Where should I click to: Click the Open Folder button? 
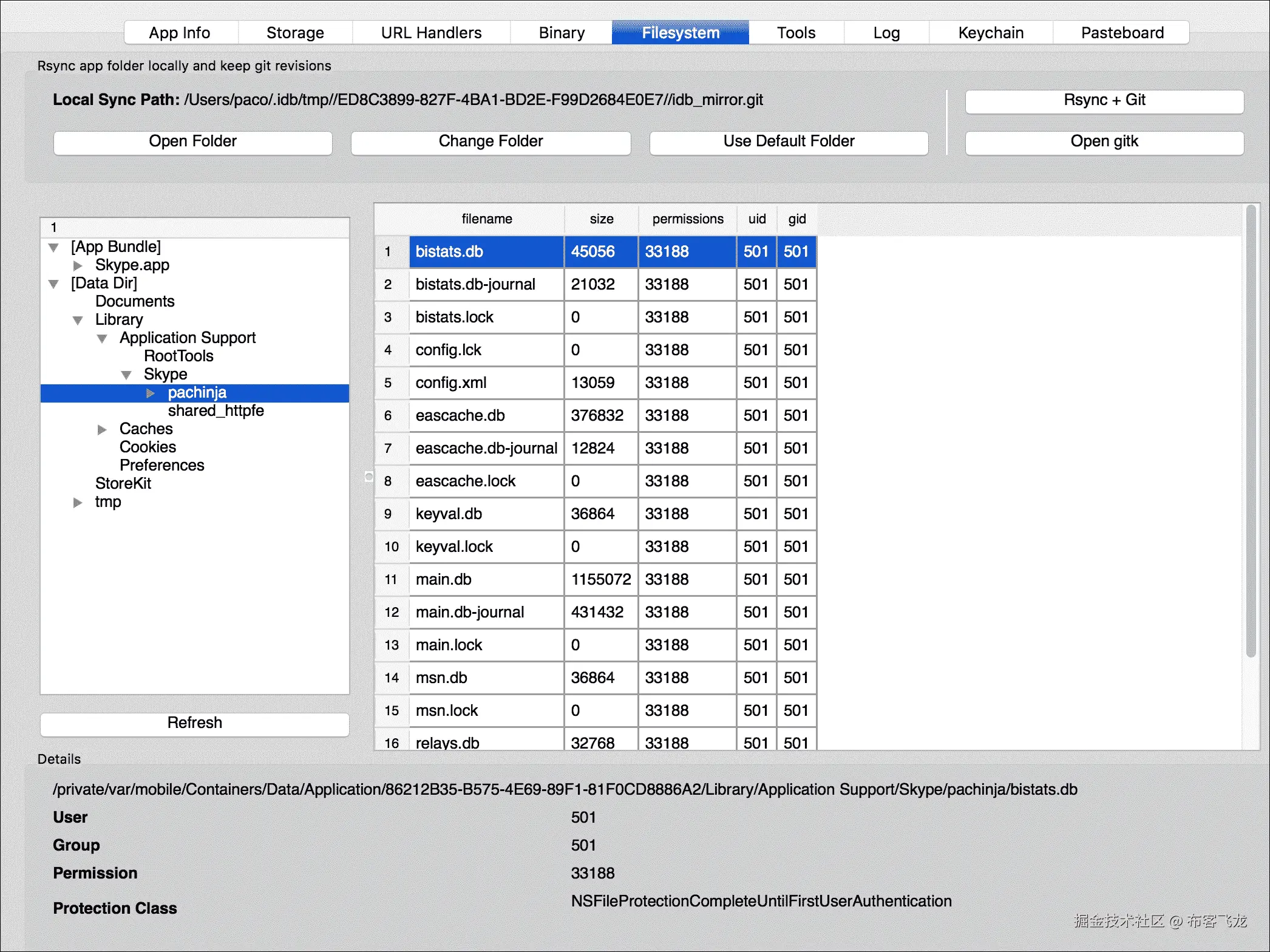tap(193, 142)
